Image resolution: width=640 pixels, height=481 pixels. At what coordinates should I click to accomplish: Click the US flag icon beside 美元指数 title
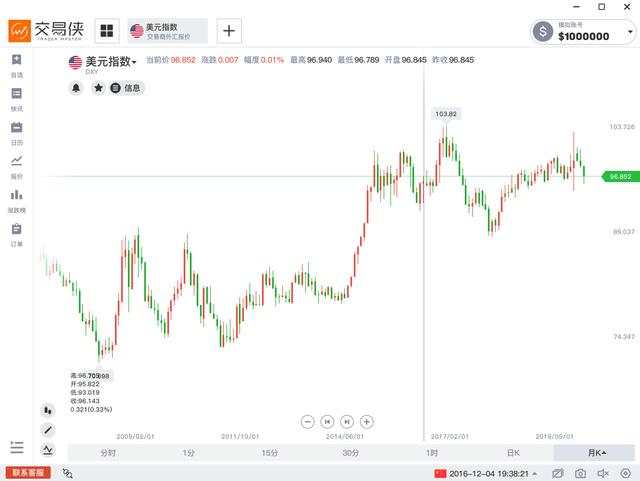[75, 62]
